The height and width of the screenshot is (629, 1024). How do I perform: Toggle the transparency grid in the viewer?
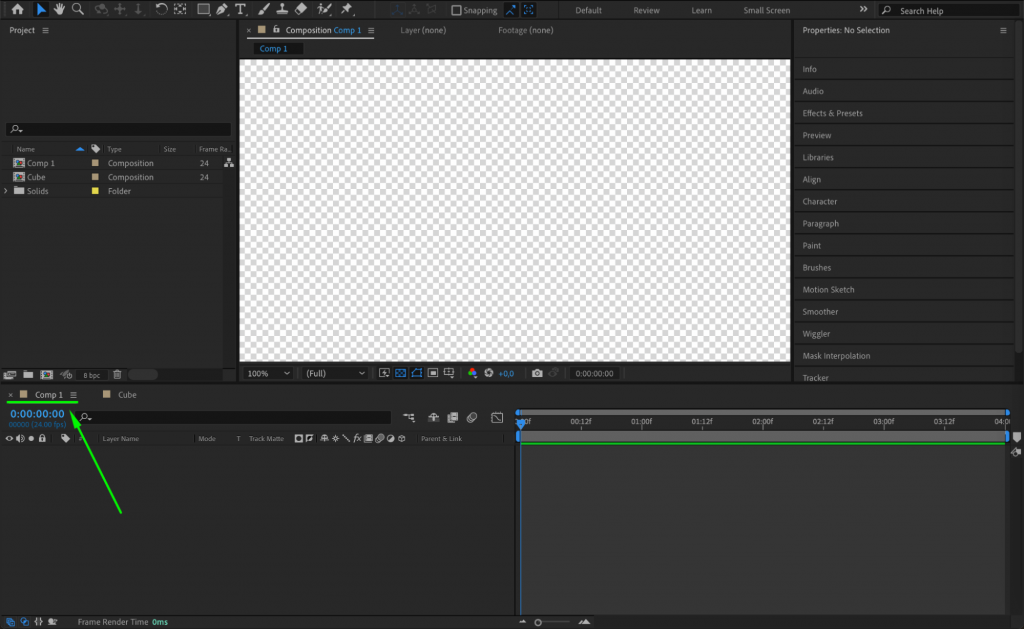(399, 372)
